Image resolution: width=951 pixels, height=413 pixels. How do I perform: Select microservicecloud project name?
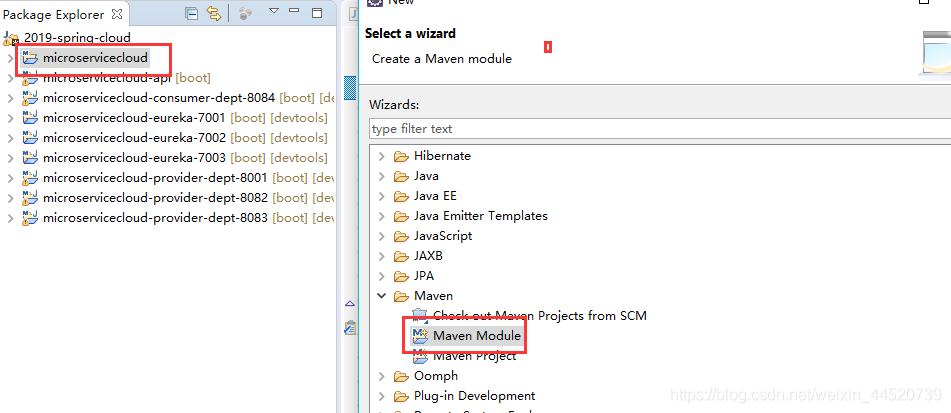pos(95,58)
